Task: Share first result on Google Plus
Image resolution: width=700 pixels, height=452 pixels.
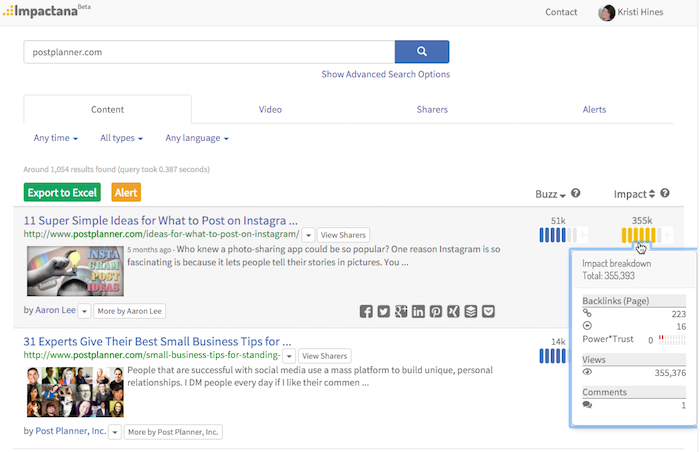Action: (401, 311)
